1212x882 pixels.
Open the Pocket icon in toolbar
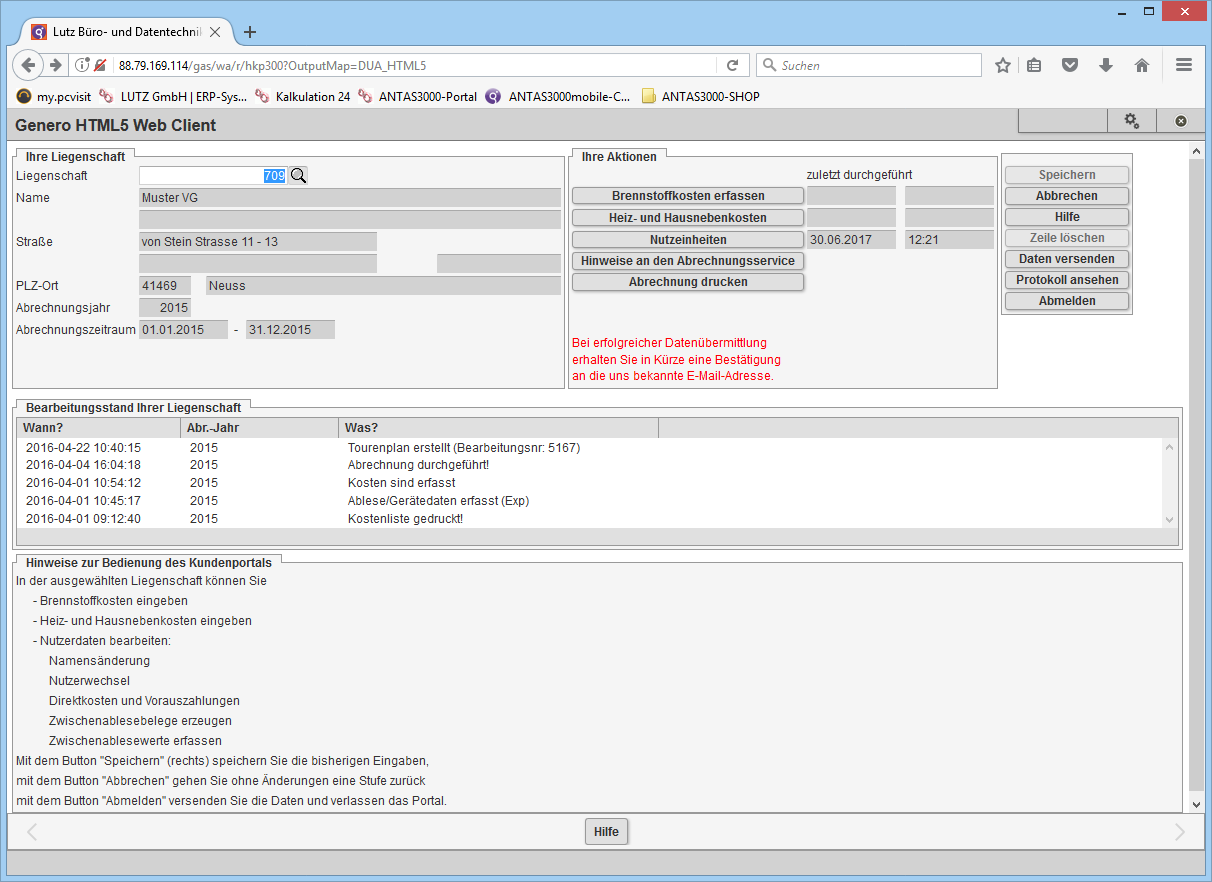(x=1069, y=65)
